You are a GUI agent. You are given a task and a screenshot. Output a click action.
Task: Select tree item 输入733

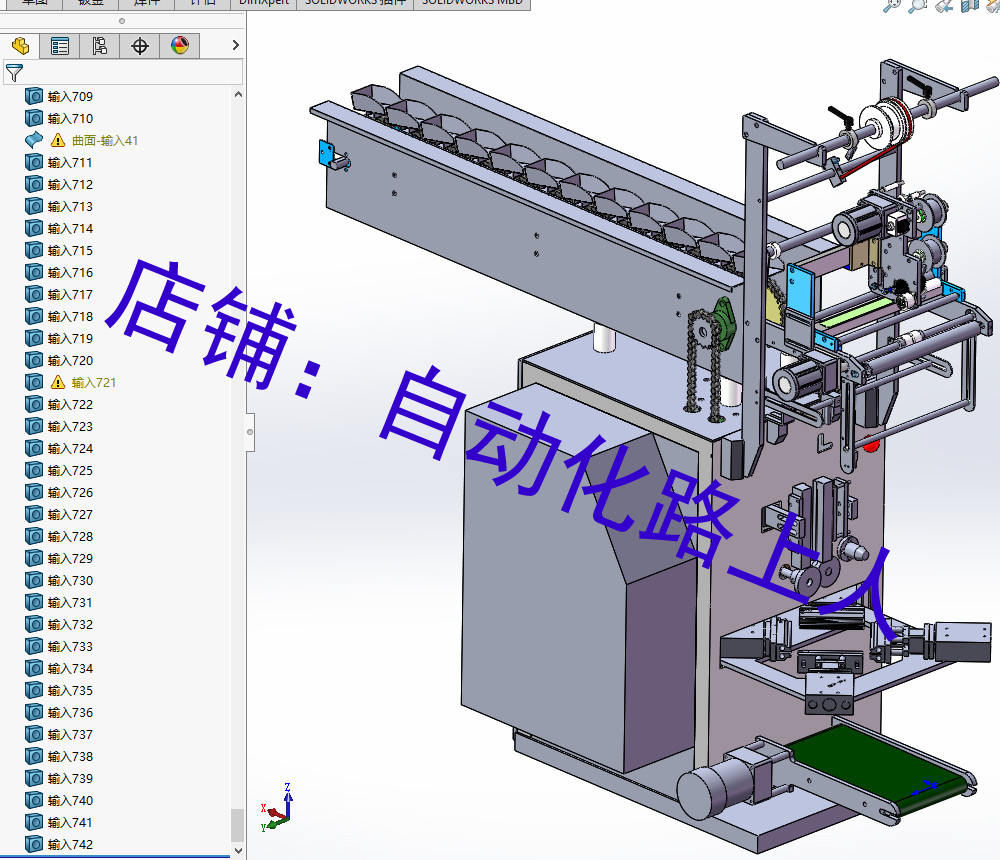(70, 646)
